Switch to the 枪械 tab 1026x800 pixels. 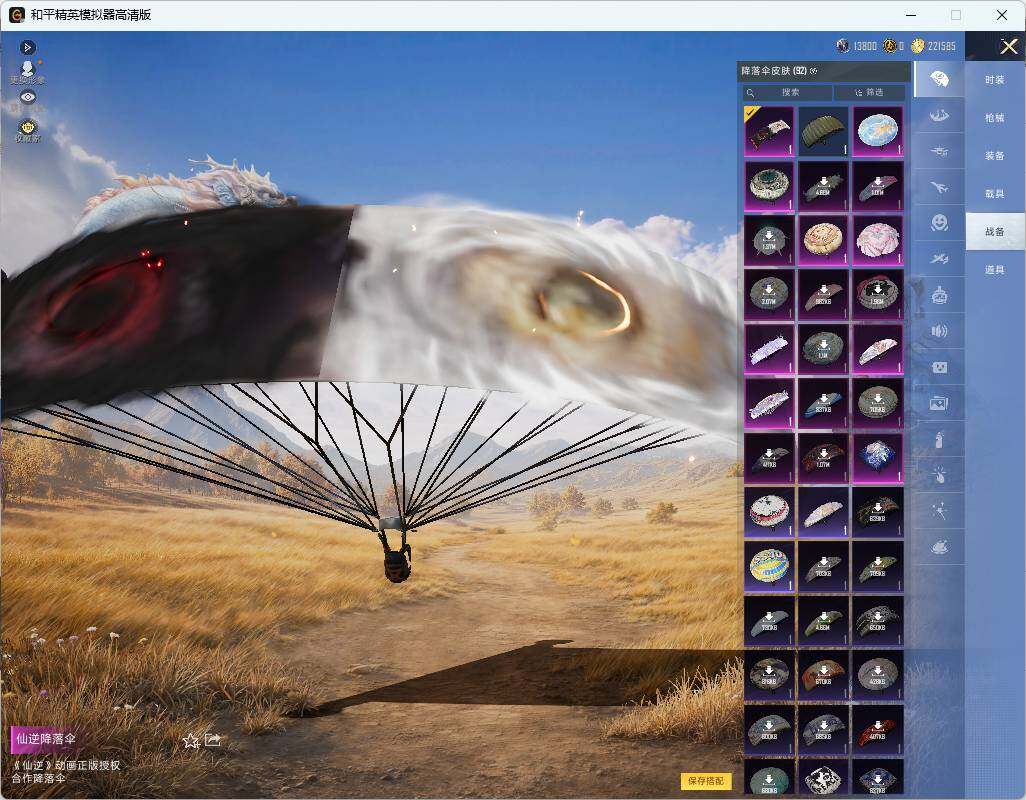pyautogui.click(x=995, y=118)
